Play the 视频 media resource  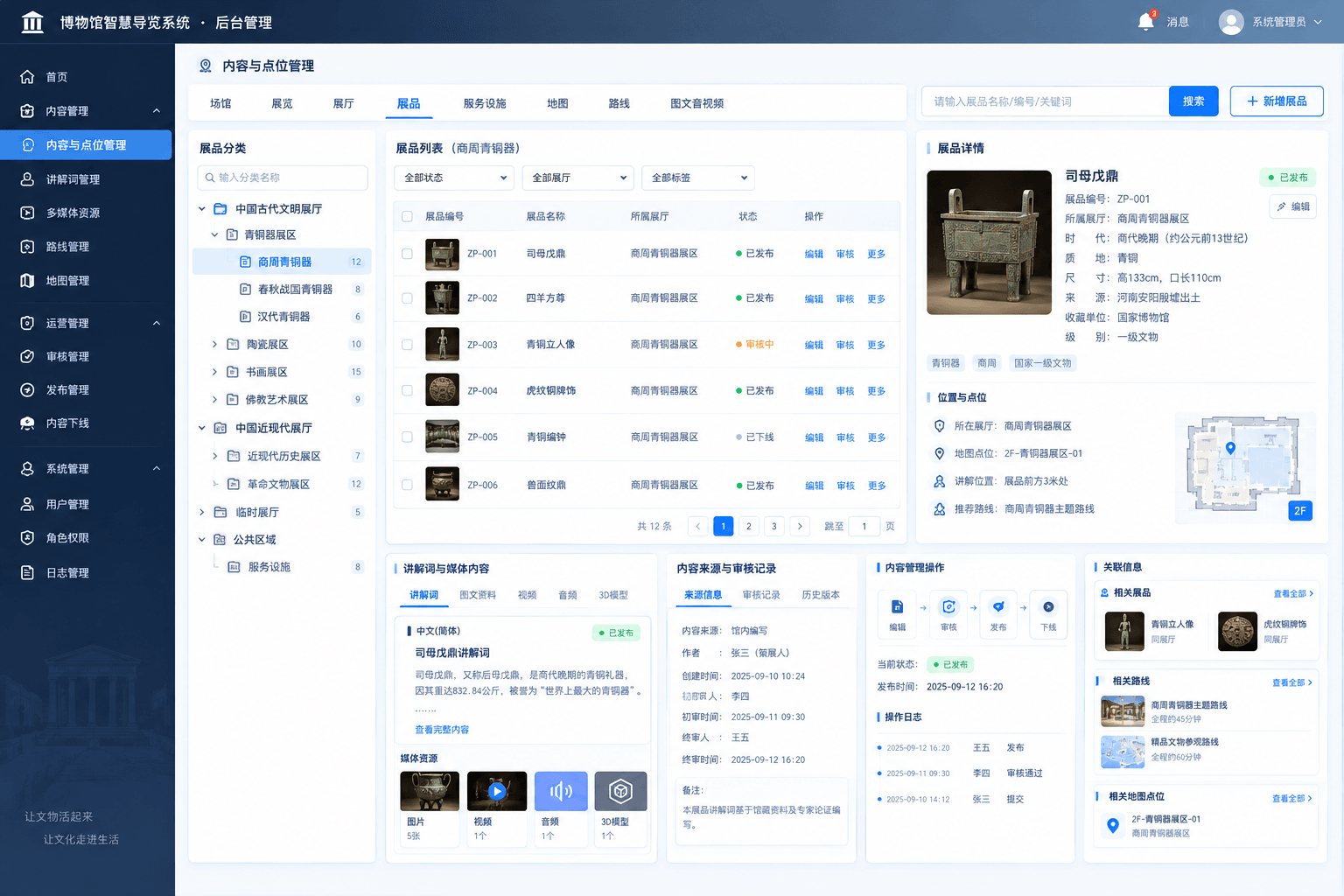tap(497, 791)
